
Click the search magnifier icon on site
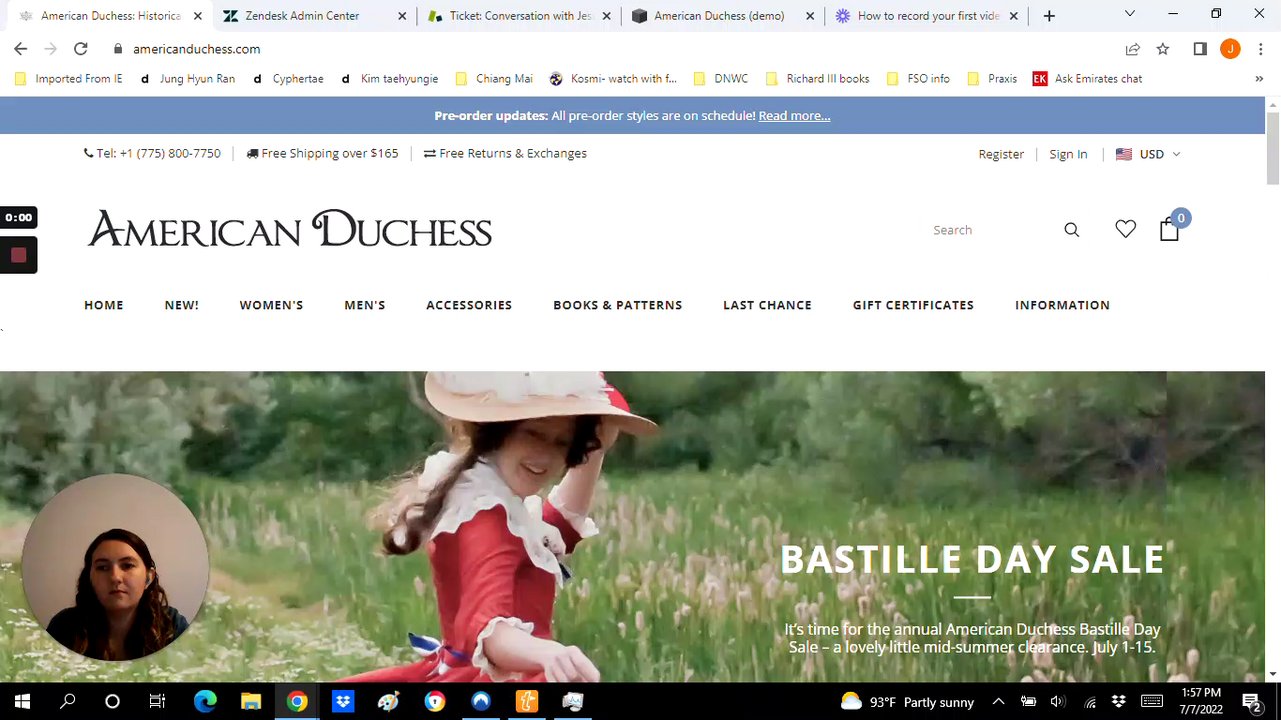coord(1072,230)
